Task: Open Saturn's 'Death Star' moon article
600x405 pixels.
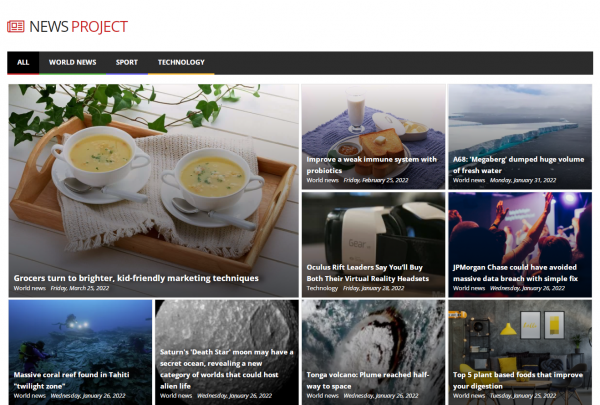Action: tap(227, 369)
